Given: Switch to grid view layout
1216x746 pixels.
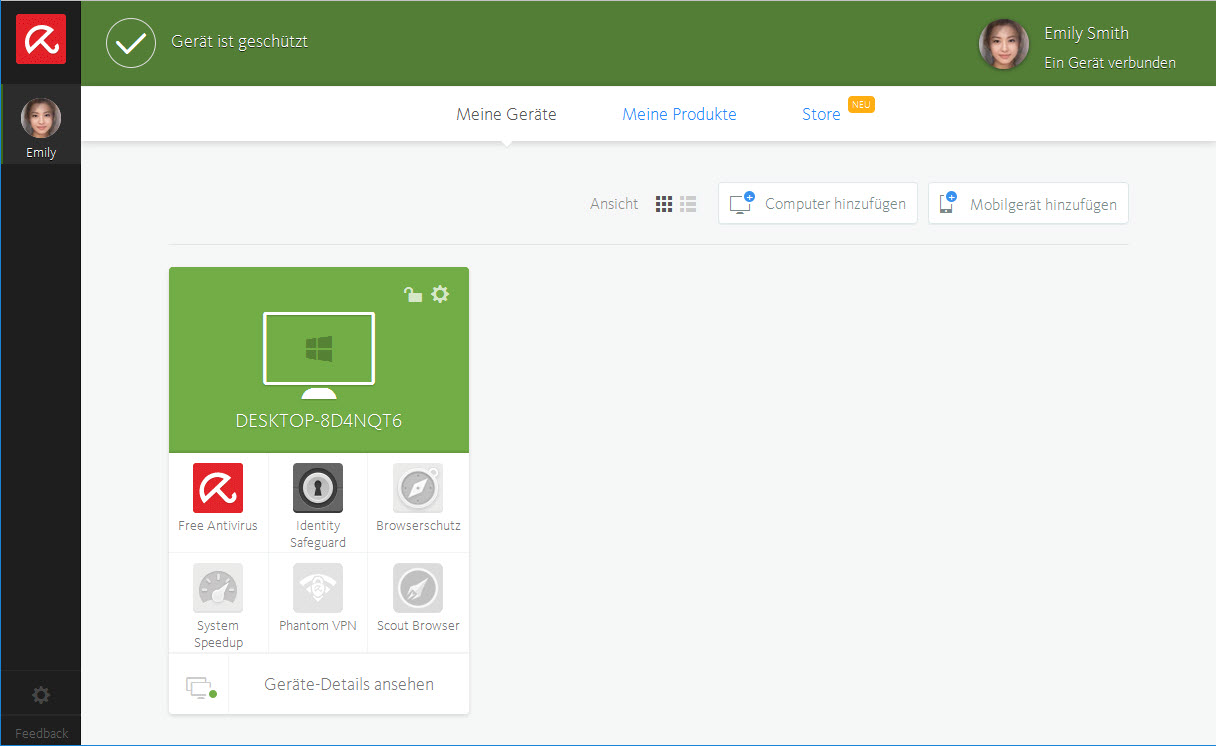Looking at the screenshot, I should click(664, 204).
